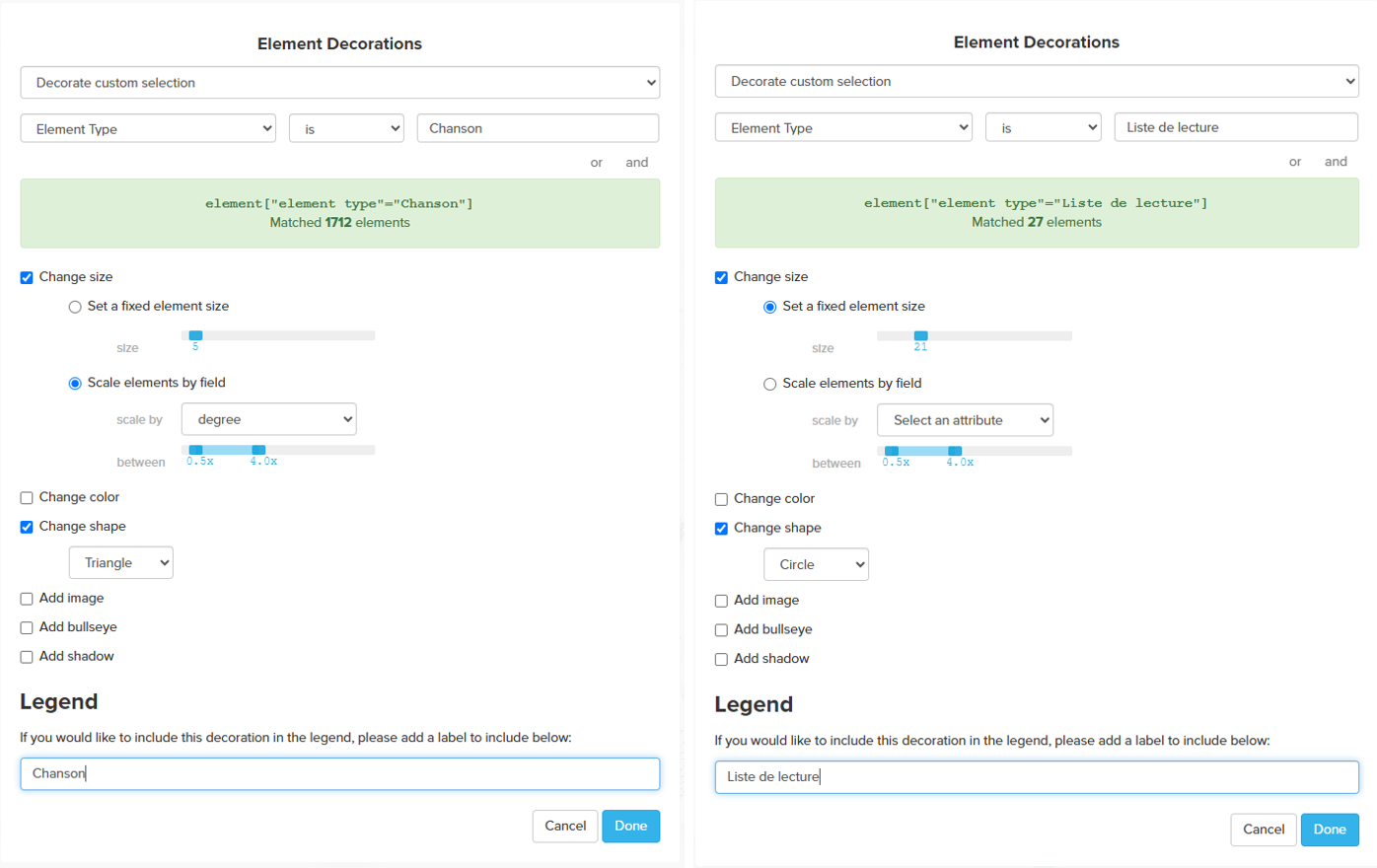1377x868 pixels.
Task: Open the Circle shape dropdown
Action: [x=817, y=564]
